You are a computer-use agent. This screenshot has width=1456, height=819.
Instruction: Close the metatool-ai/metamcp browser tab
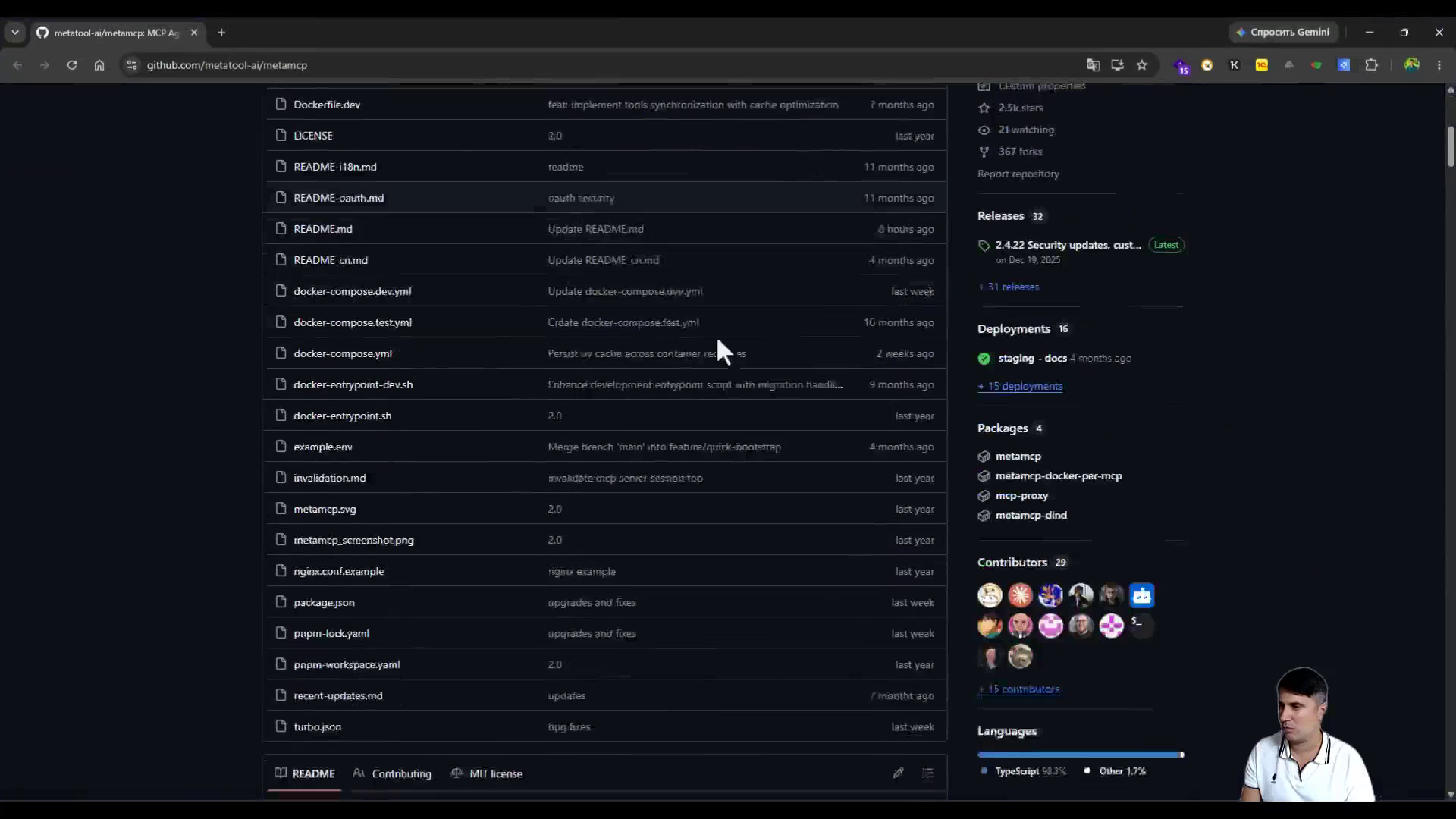coord(194,33)
